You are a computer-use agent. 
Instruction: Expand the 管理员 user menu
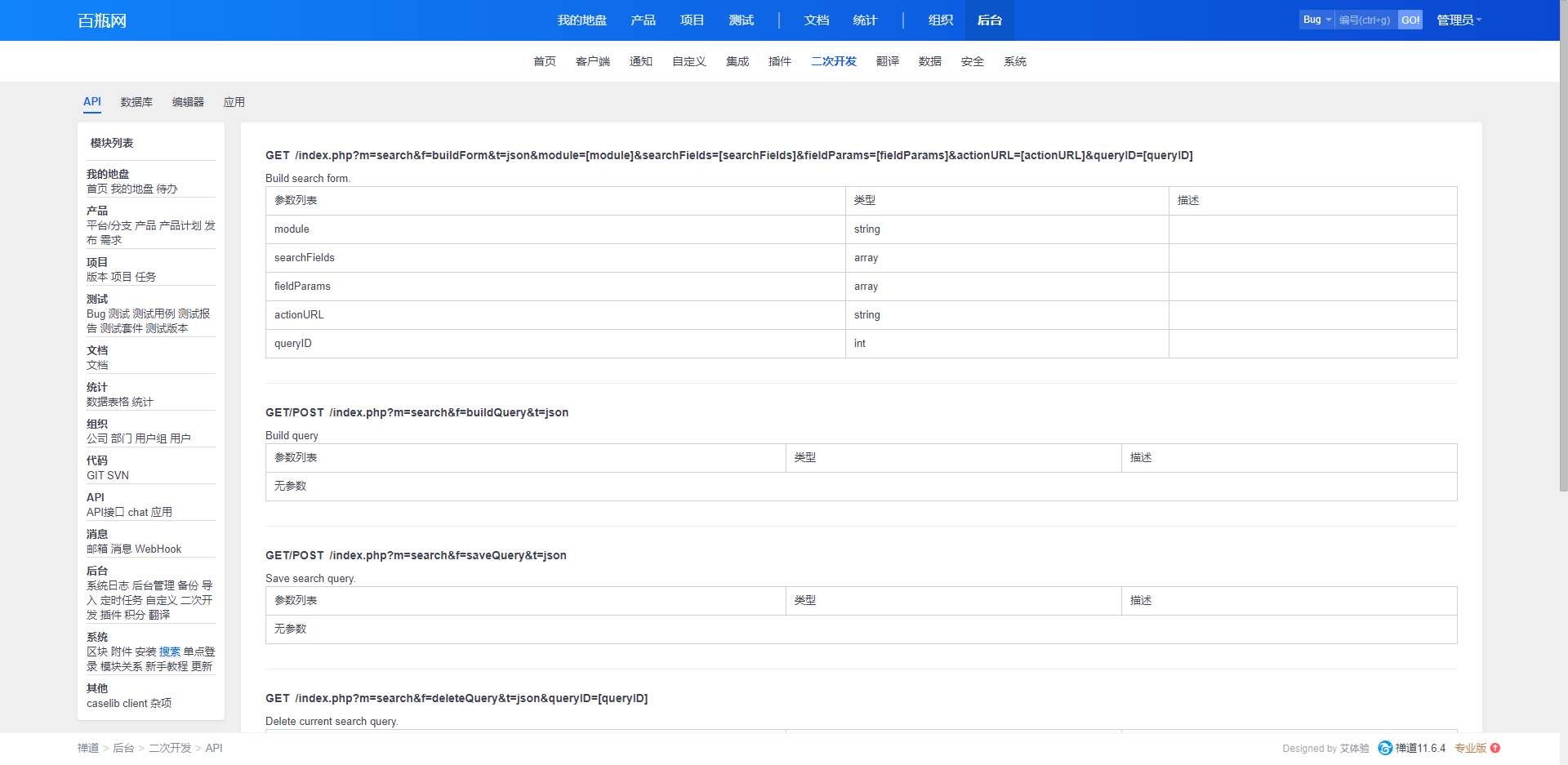[1459, 20]
